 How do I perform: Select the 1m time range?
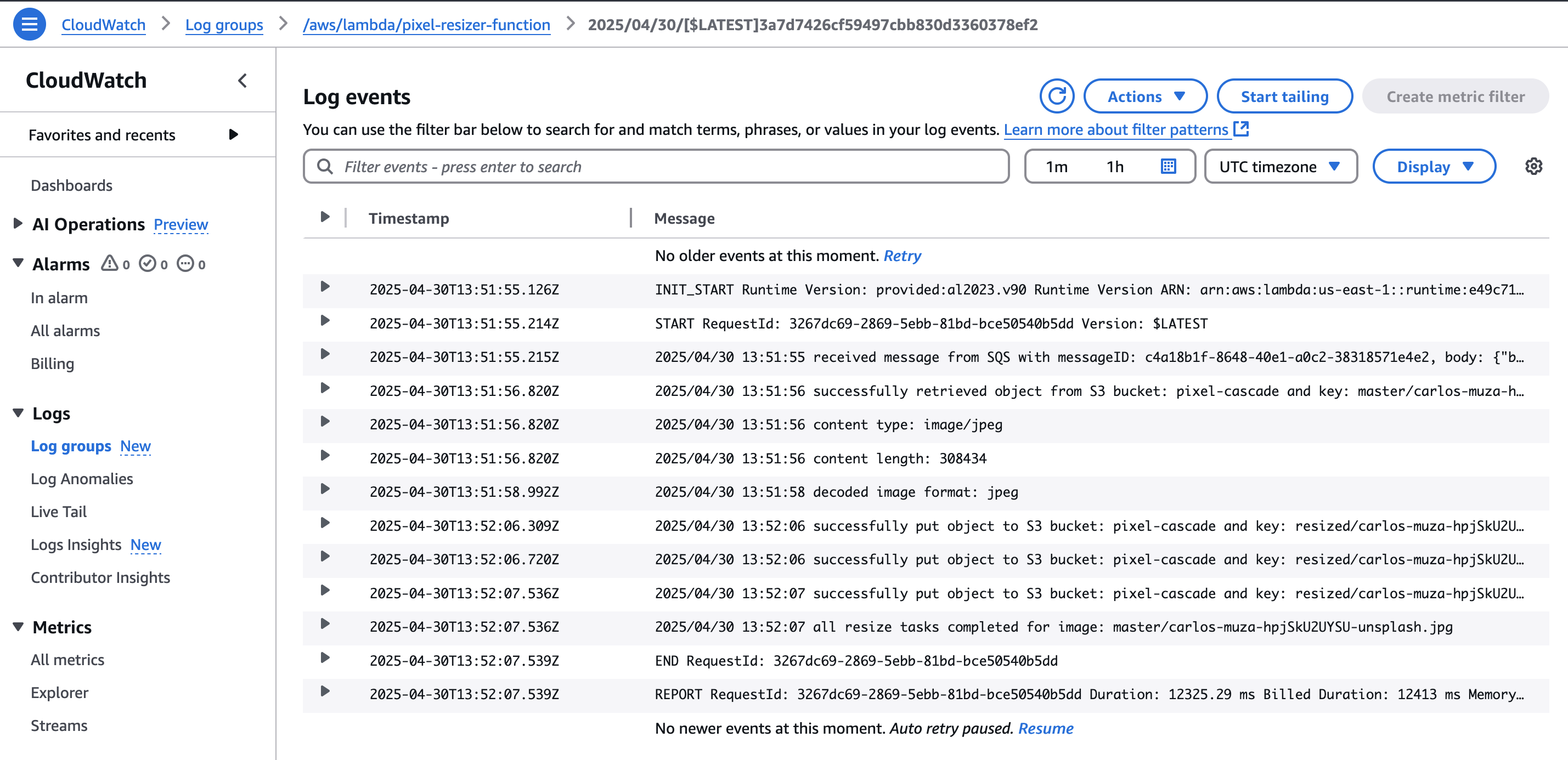1057,166
